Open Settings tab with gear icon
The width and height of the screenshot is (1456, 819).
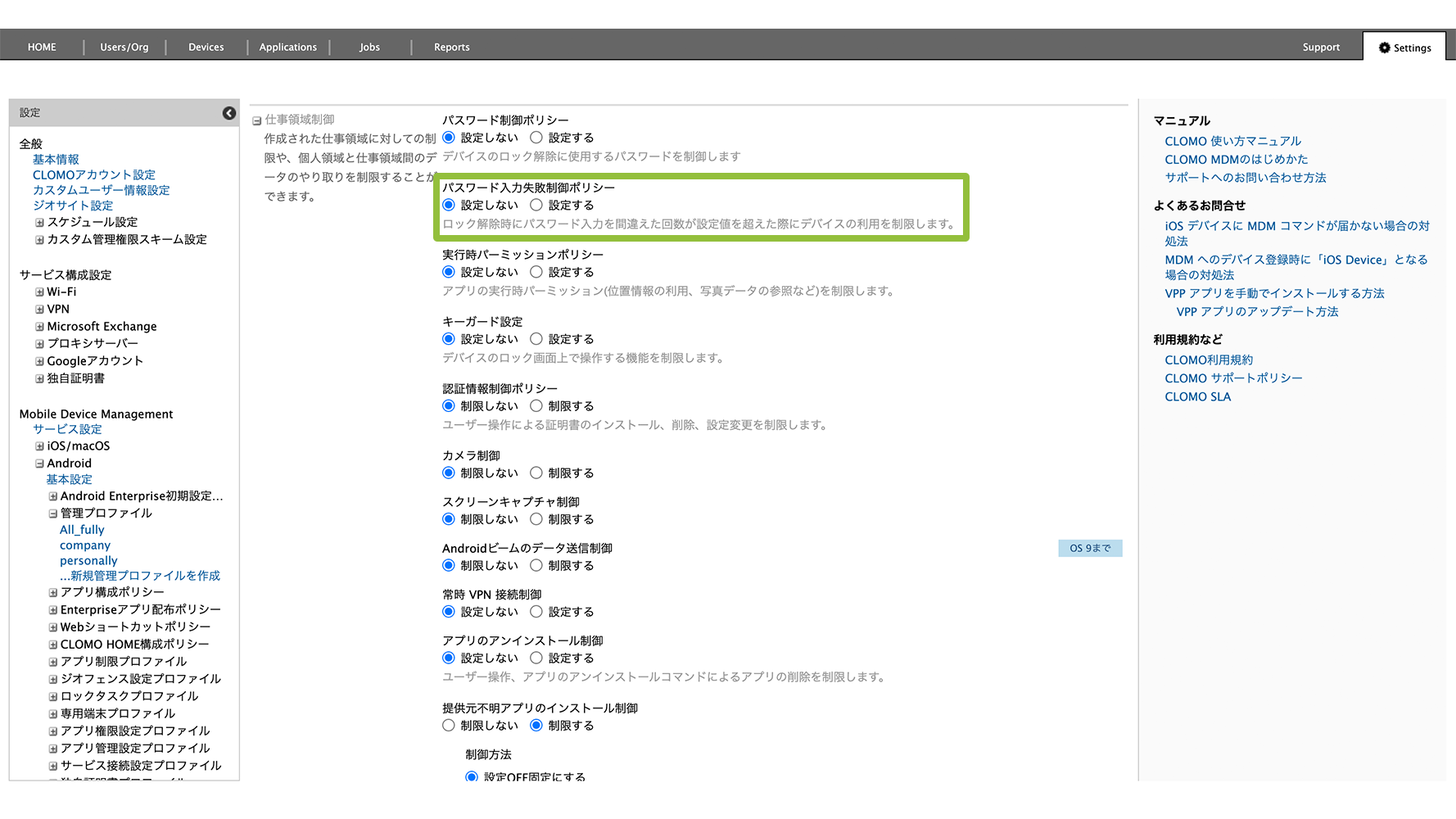(x=1404, y=48)
